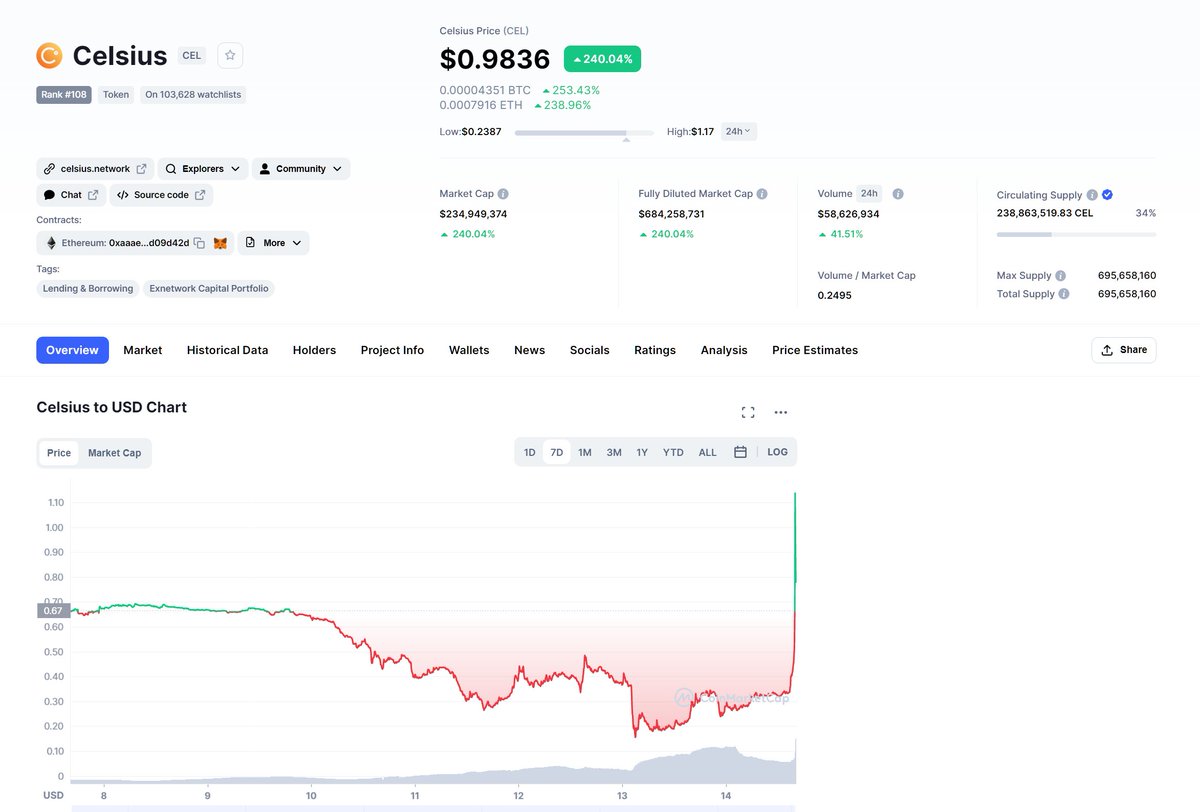Click the Share button
The height and width of the screenshot is (812, 1200).
1124,350
